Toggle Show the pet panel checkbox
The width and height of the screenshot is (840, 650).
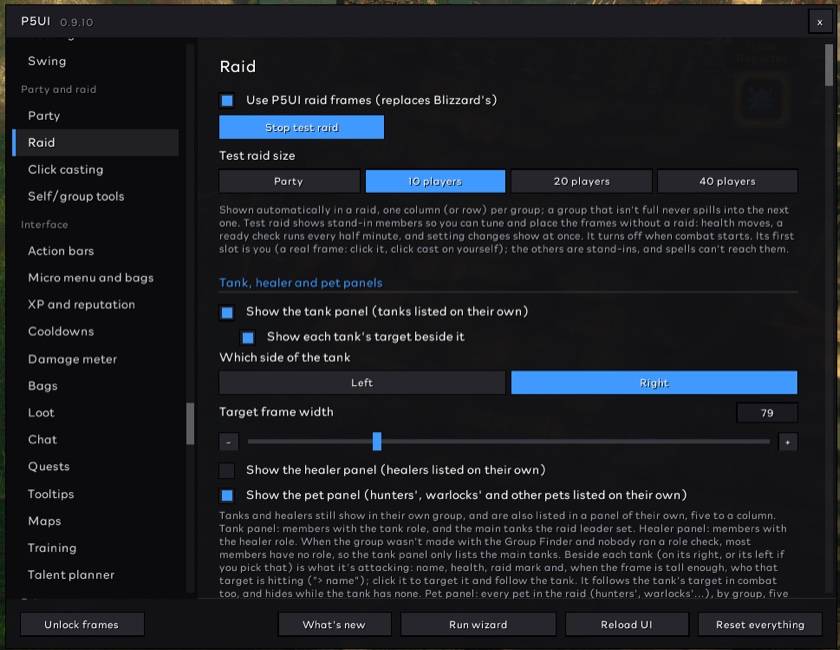point(227,496)
